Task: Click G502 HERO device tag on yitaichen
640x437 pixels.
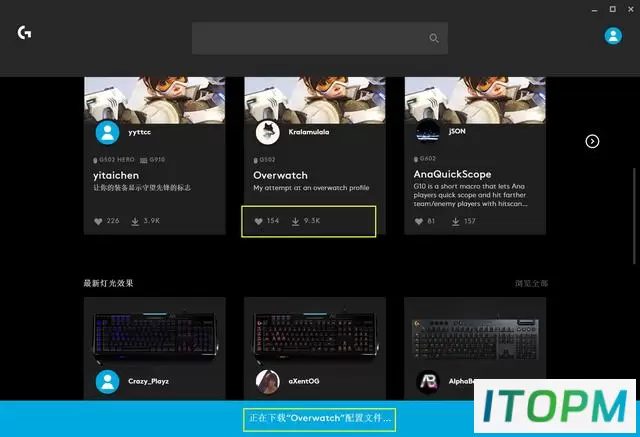Action: tap(114, 160)
